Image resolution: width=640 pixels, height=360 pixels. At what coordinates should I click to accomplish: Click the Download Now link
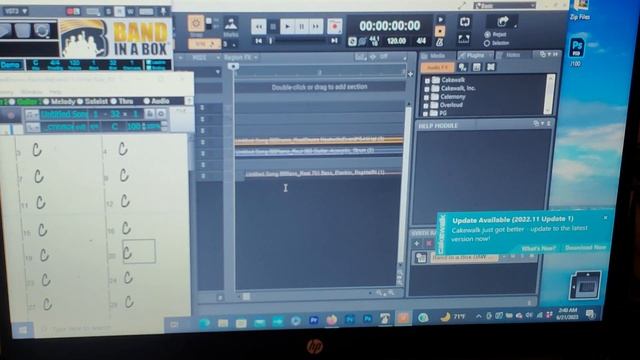tap(585, 248)
